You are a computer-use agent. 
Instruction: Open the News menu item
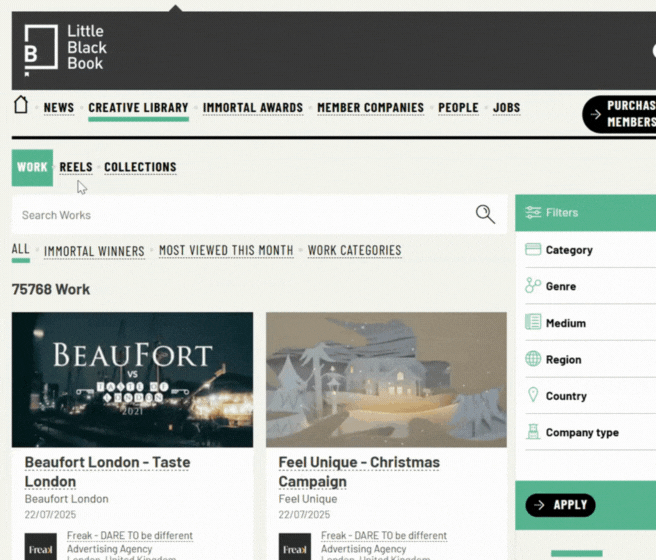[x=59, y=107]
